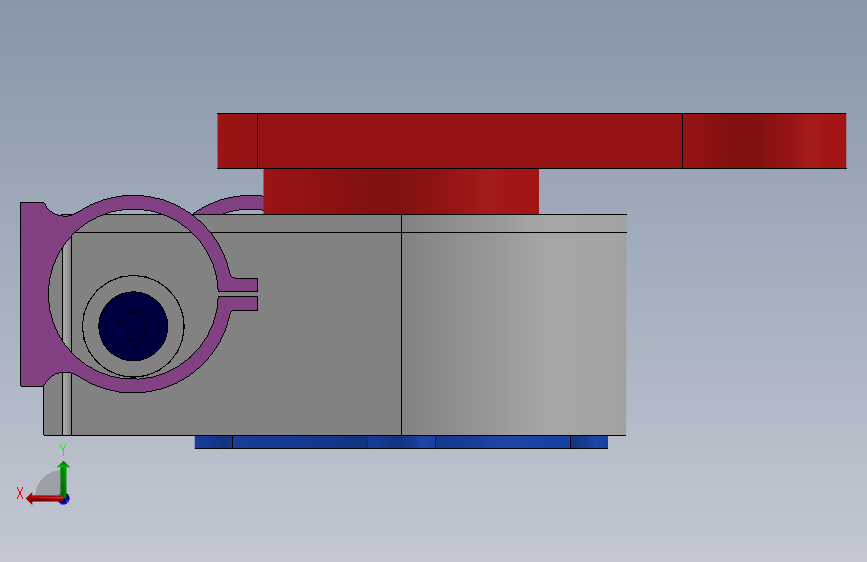Click the blue Z axis dot on the triad
The image size is (867, 562).
pyautogui.click(x=65, y=499)
